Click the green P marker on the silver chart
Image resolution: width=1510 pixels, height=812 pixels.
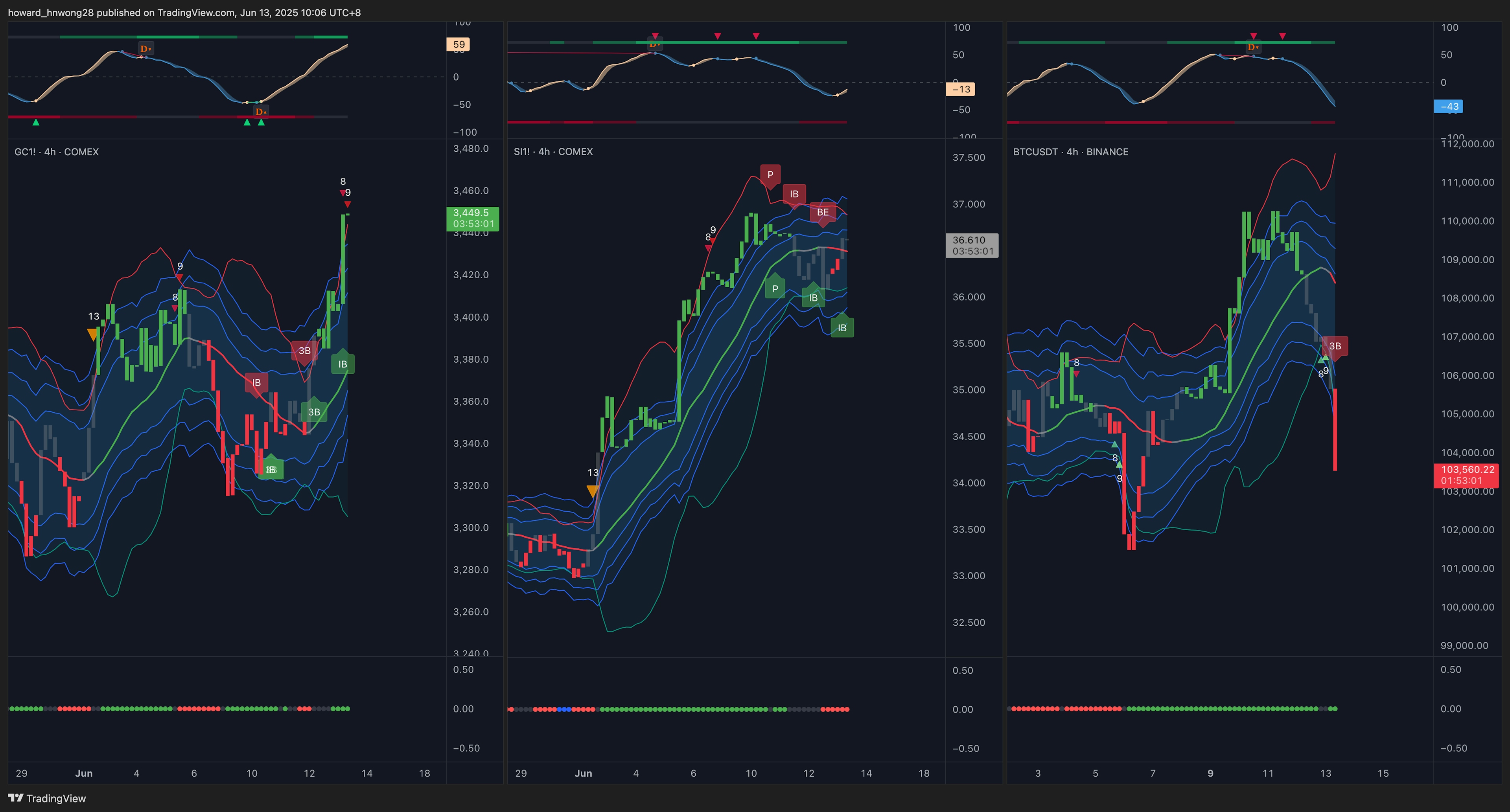click(x=775, y=289)
